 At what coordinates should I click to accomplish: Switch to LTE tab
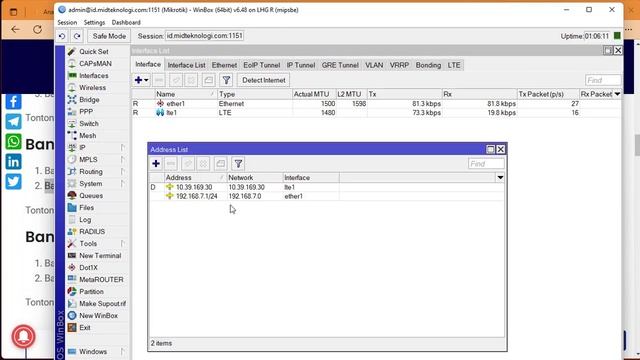[x=454, y=65]
